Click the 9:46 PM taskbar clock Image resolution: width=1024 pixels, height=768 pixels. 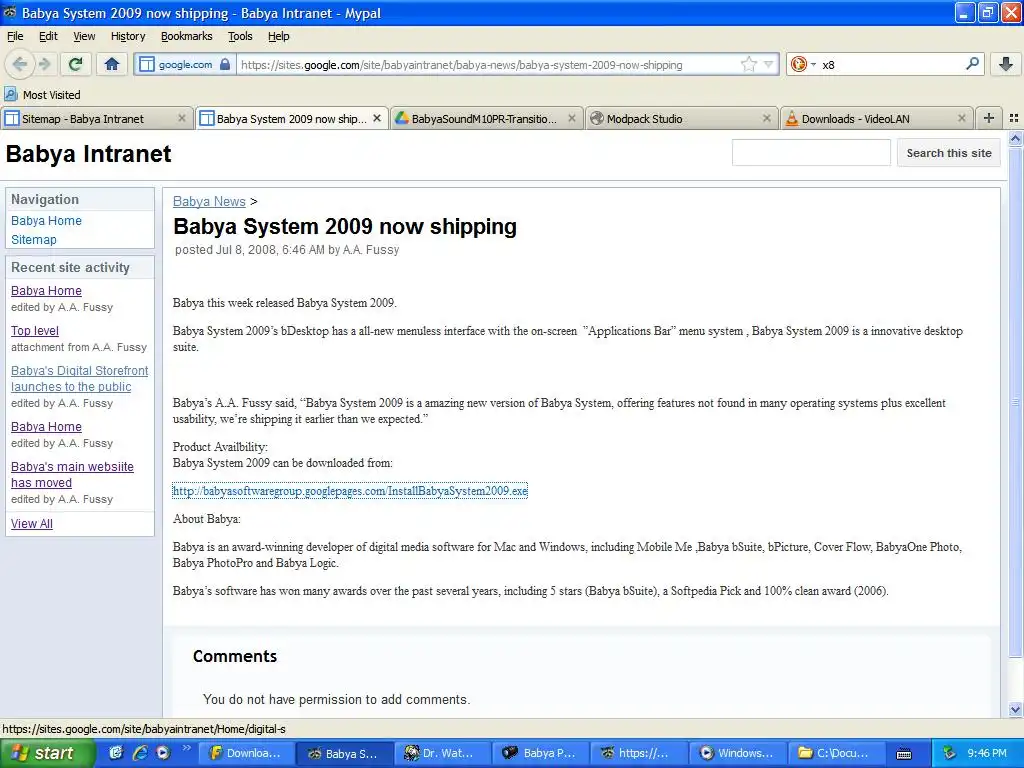987,754
